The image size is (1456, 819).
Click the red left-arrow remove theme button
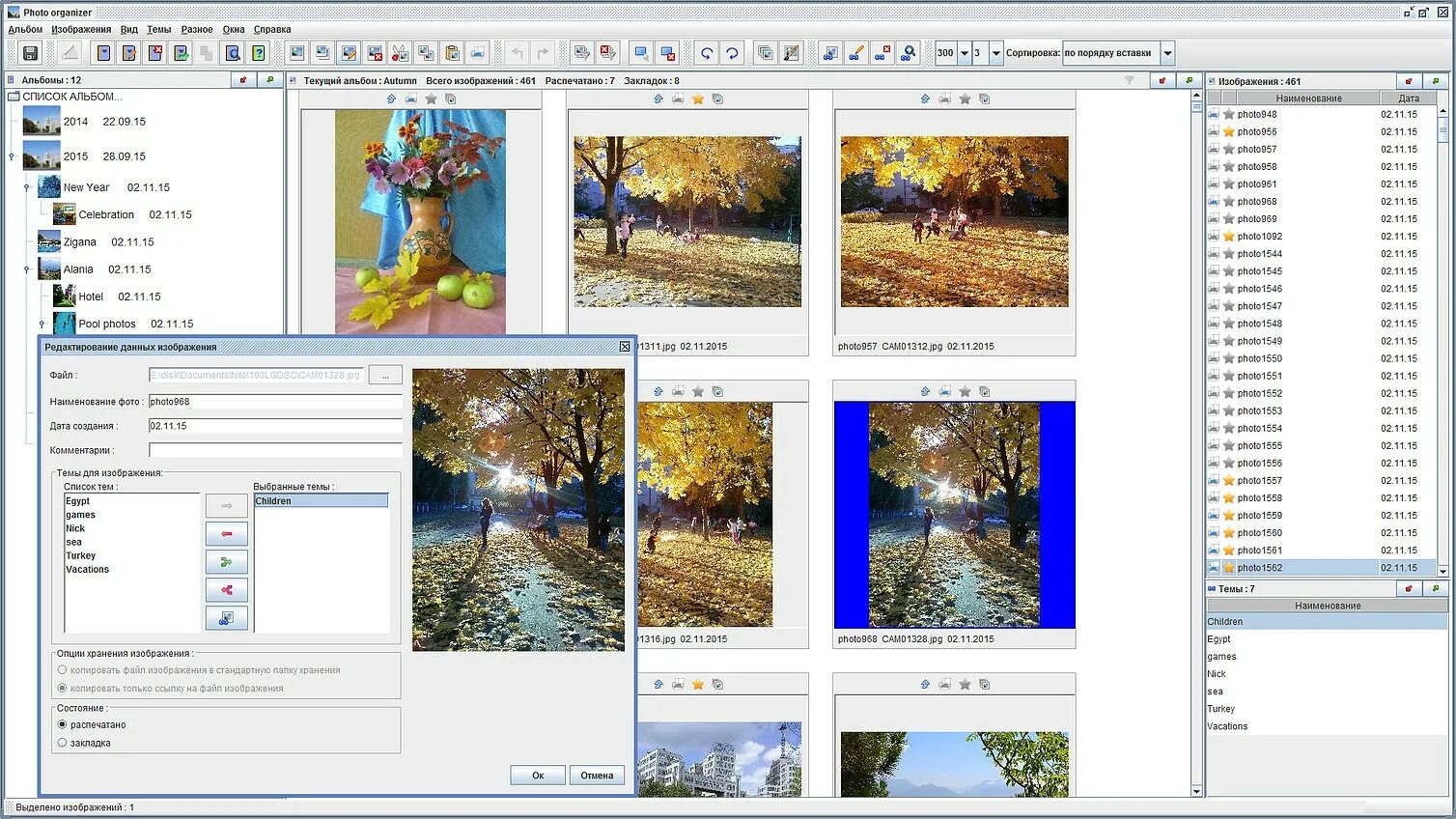coord(227,533)
